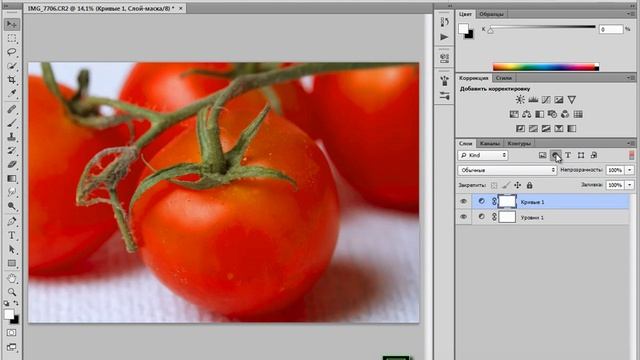
Task: Hide the Уровни 1 layer
Action: click(463, 217)
